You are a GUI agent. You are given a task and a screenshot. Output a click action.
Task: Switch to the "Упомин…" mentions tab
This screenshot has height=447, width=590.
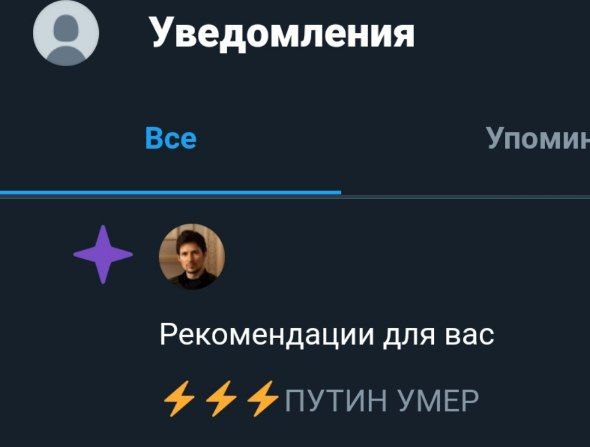click(538, 138)
